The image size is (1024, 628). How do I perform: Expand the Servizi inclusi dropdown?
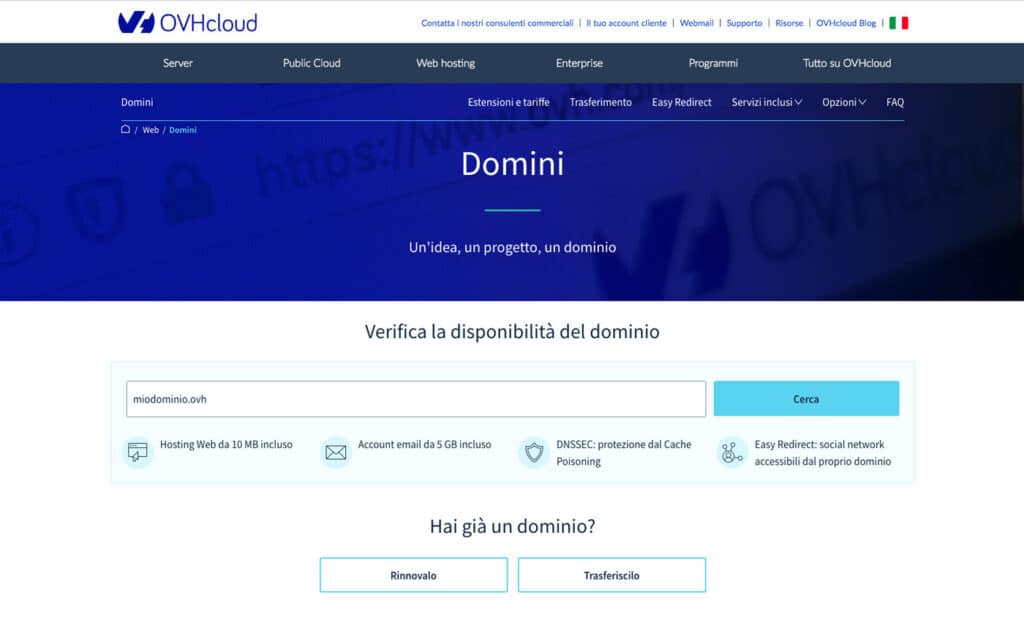tap(766, 102)
